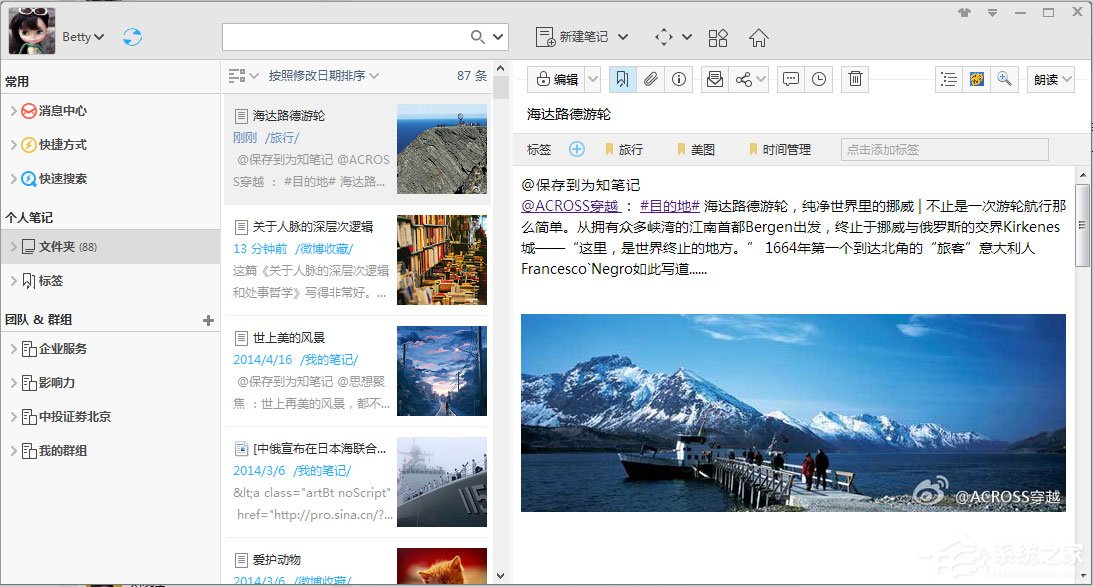This screenshot has height=587, width=1093.
Task: Select 标签 under 个人笔记
Action: point(50,279)
